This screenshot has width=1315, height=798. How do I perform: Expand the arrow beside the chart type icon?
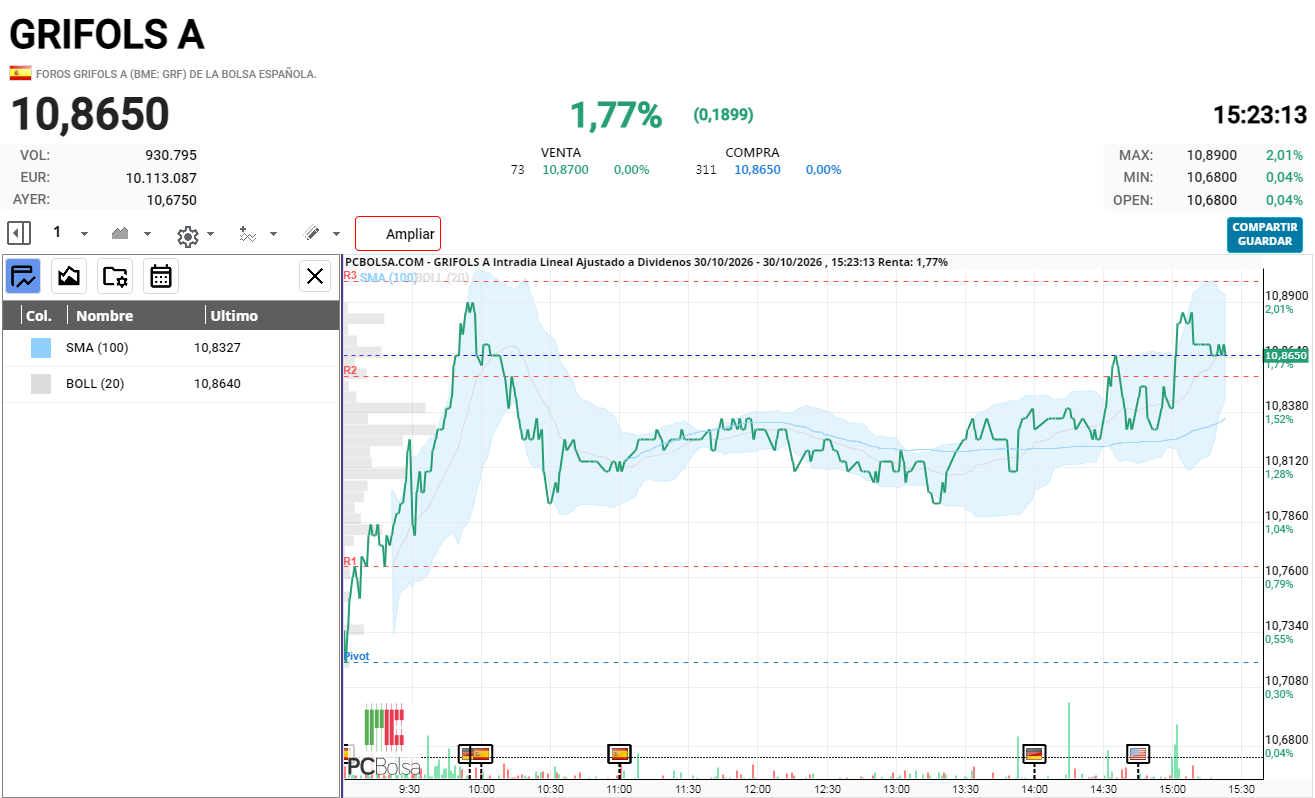click(x=148, y=234)
